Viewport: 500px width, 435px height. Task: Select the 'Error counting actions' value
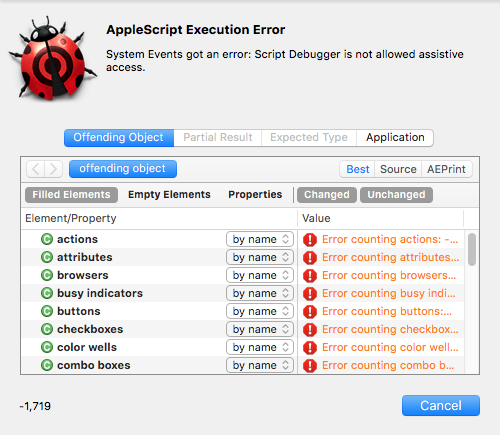click(x=390, y=239)
